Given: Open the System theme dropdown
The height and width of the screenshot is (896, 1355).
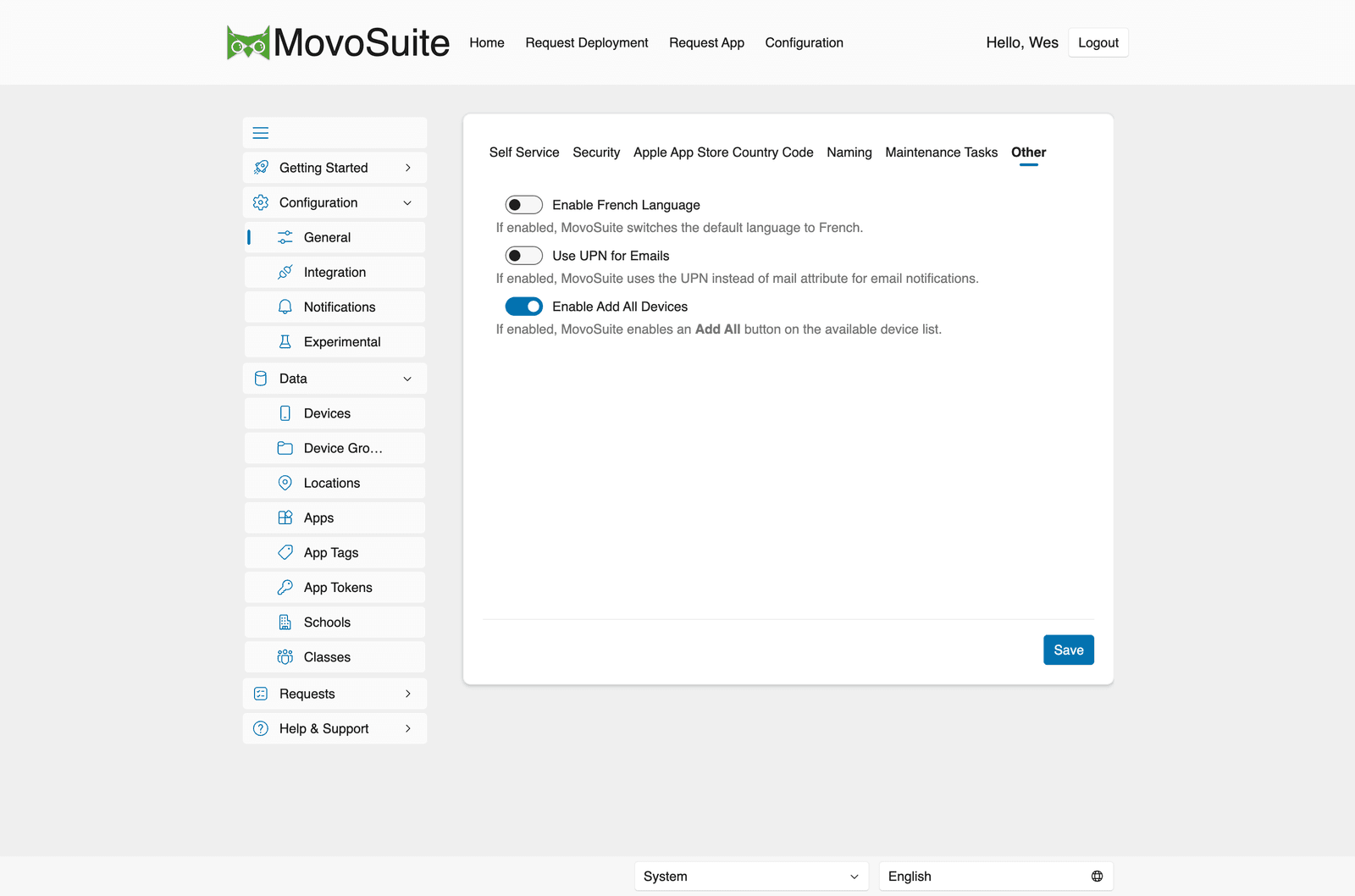Looking at the screenshot, I should point(751,877).
